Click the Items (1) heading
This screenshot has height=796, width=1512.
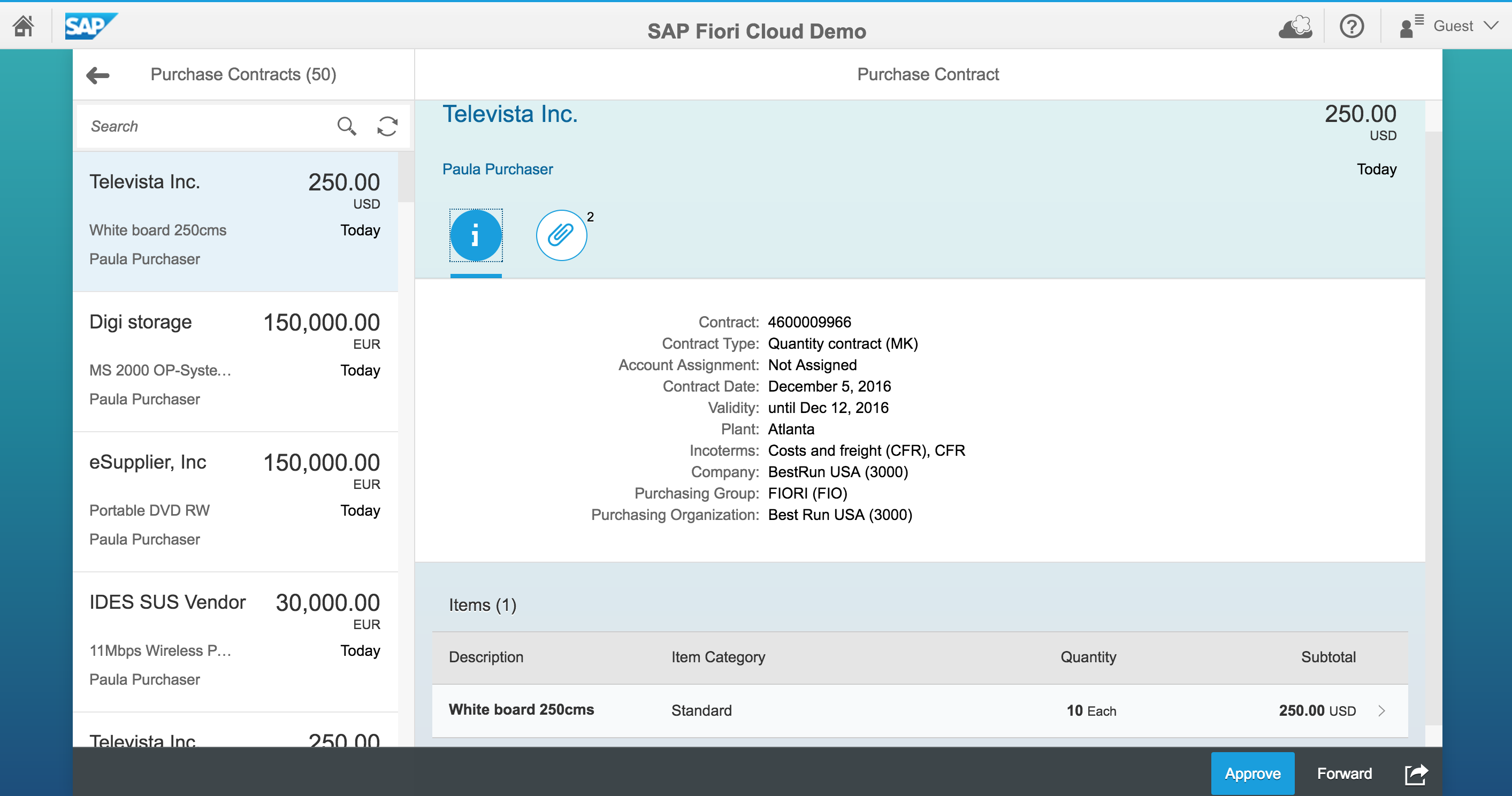(483, 605)
